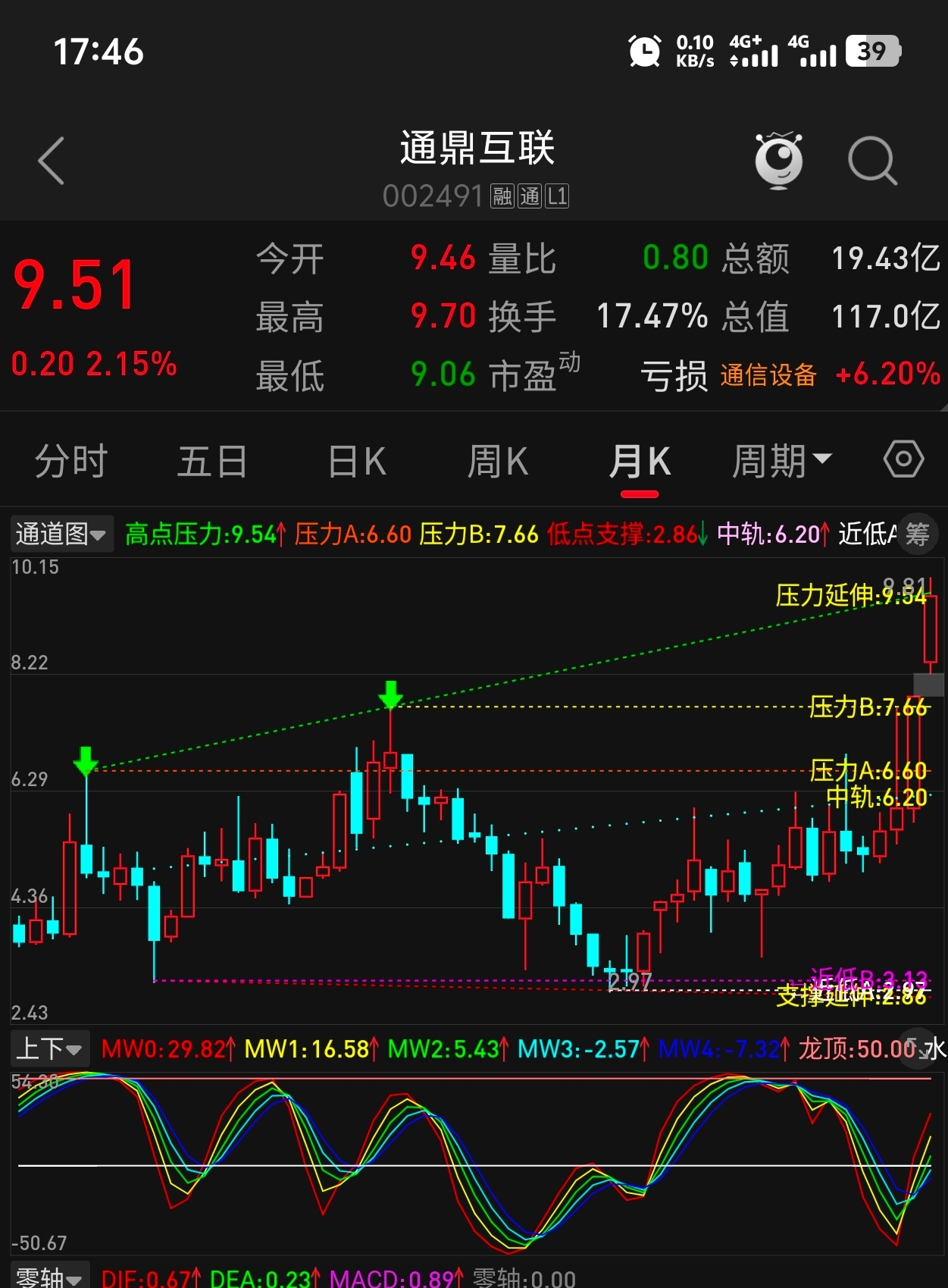Viewport: 948px width, 1288px height.
Task: Tap MW3:-2.57 indicator value
Action: (x=584, y=1048)
